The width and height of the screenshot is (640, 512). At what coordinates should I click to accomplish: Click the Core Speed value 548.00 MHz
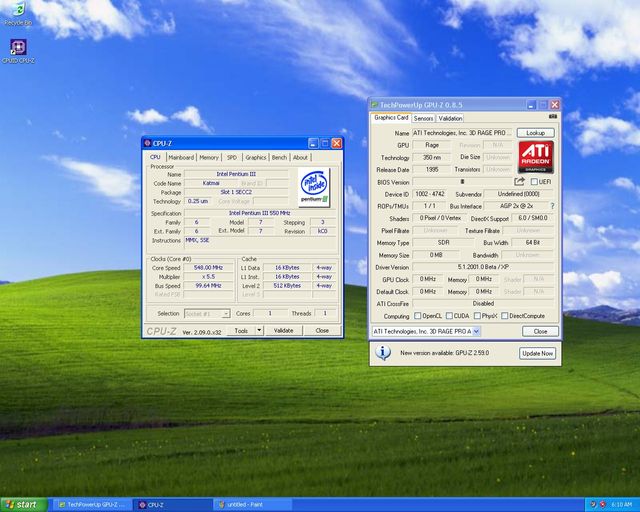(x=208, y=267)
